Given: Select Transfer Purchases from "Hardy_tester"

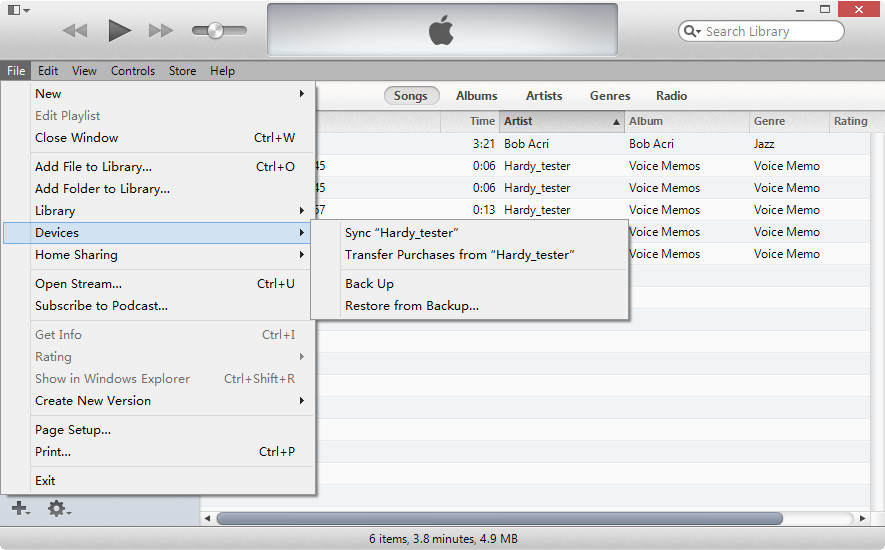Looking at the screenshot, I should pos(470,255).
